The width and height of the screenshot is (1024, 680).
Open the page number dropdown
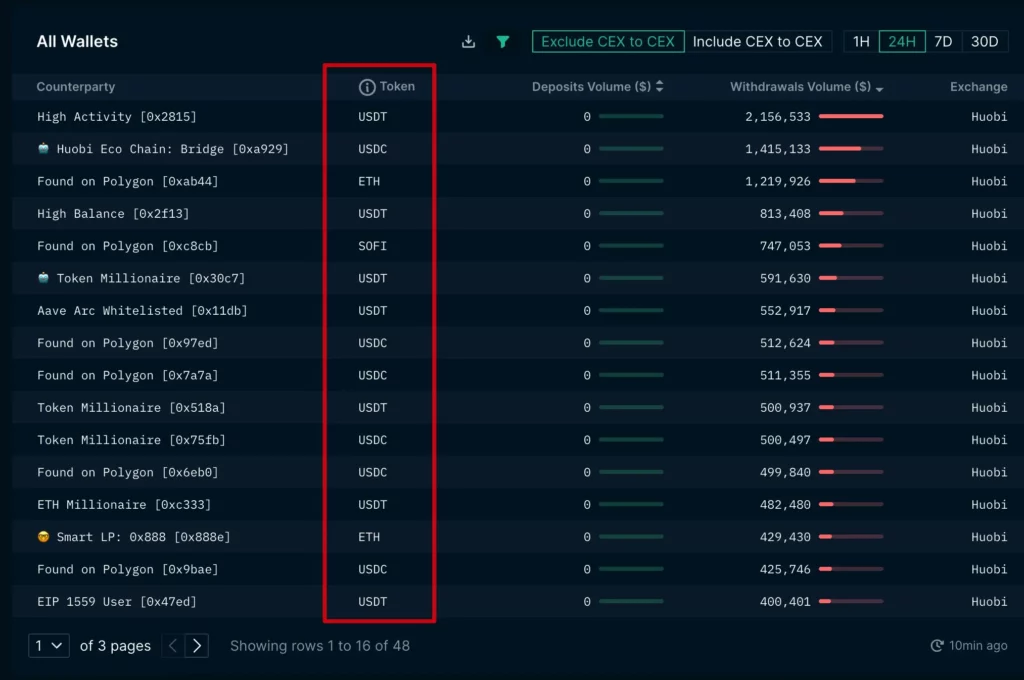(49, 645)
